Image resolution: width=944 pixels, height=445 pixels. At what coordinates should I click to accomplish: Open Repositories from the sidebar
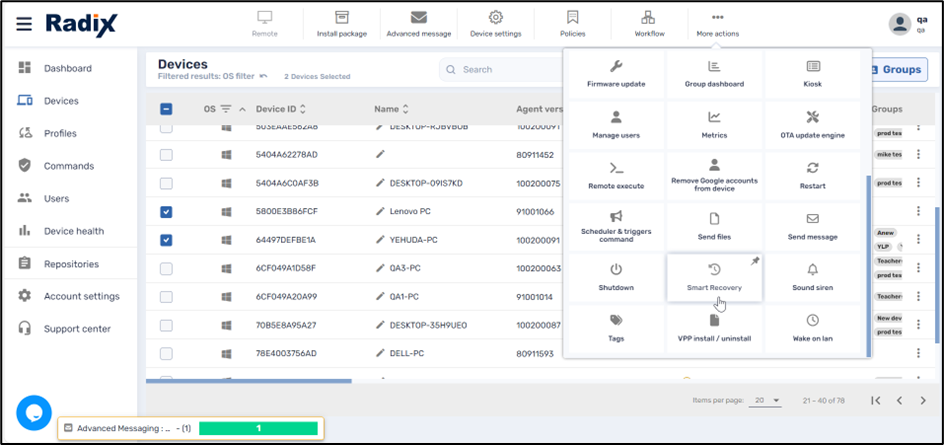70,264
